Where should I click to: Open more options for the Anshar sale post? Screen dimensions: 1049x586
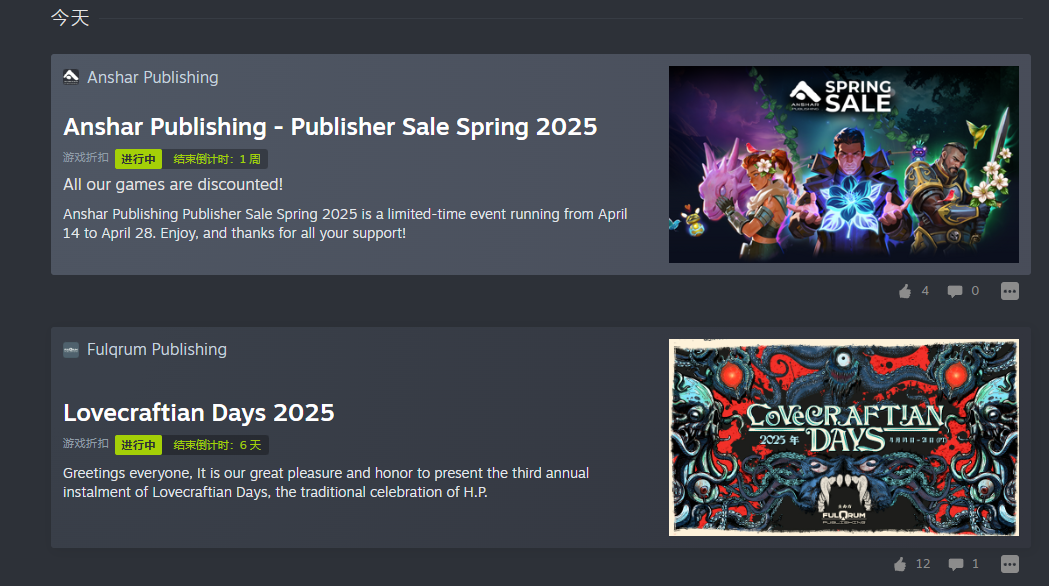tap(1010, 291)
